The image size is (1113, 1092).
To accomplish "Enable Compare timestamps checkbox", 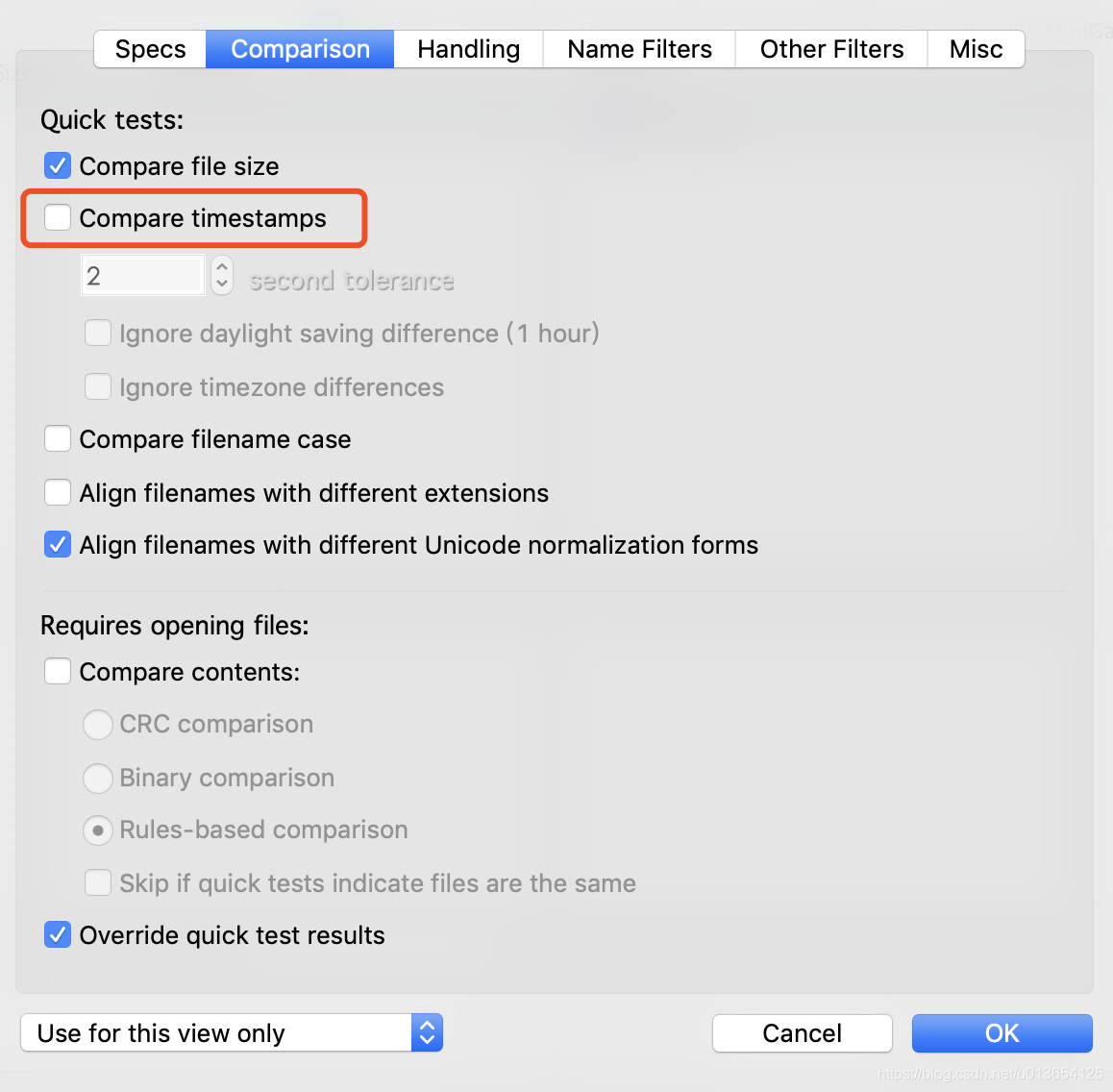I will [58, 217].
